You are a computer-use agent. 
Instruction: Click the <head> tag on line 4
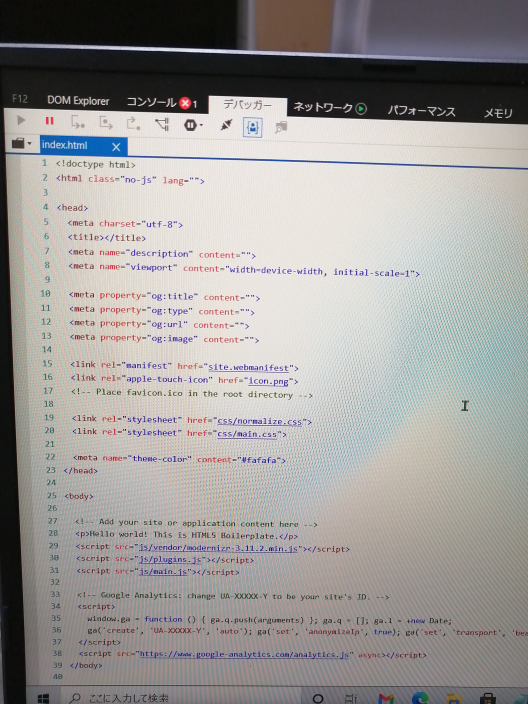72,207
